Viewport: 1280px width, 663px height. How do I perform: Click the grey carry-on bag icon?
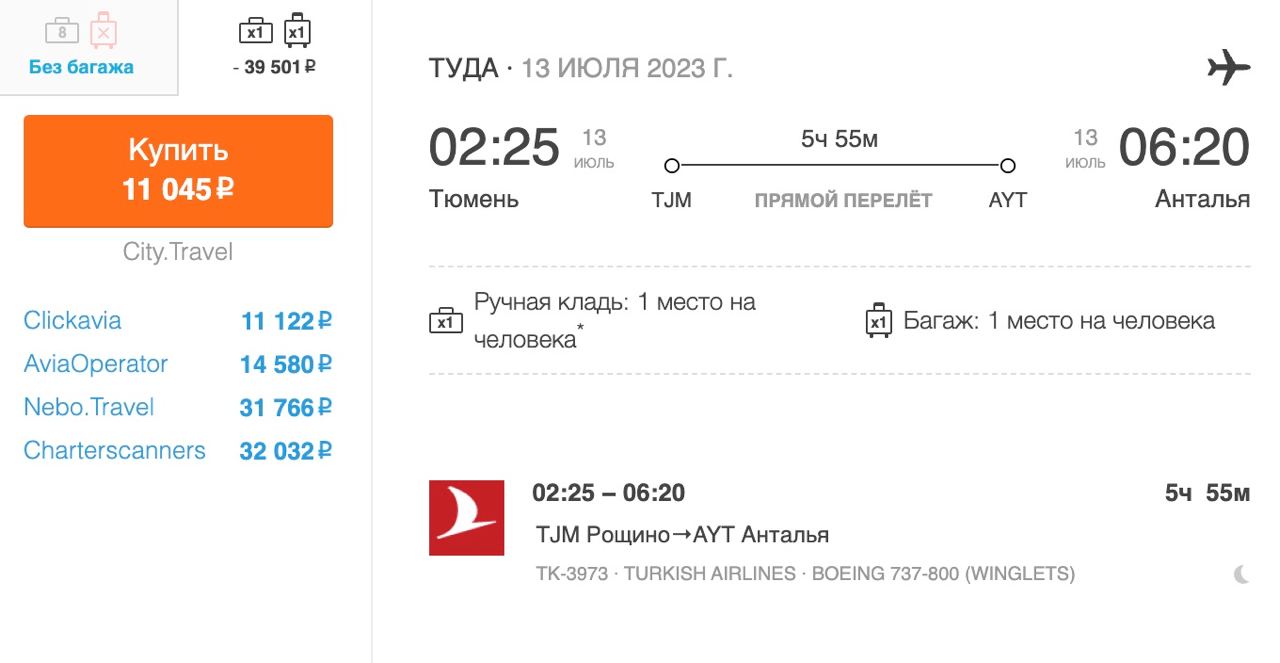pos(62,31)
